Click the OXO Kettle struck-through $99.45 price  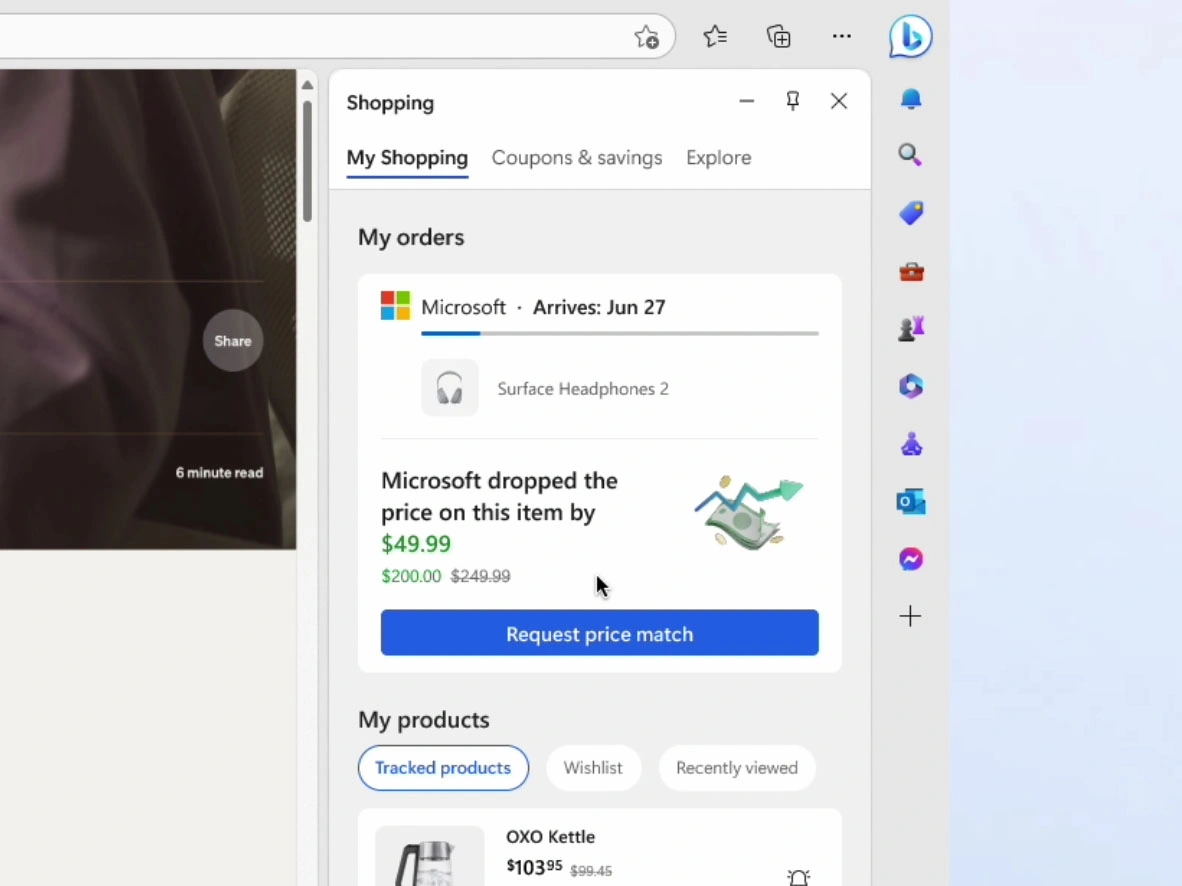(591, 871)
